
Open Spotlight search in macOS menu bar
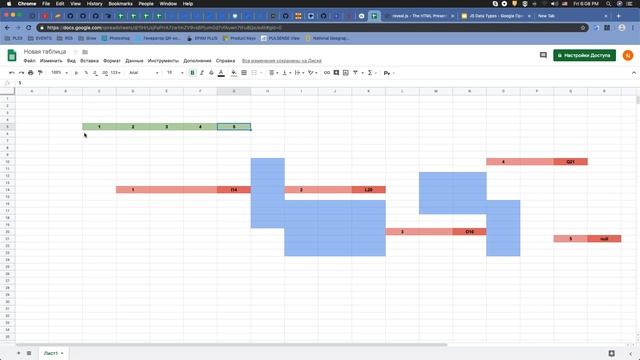tap(608, 4)
